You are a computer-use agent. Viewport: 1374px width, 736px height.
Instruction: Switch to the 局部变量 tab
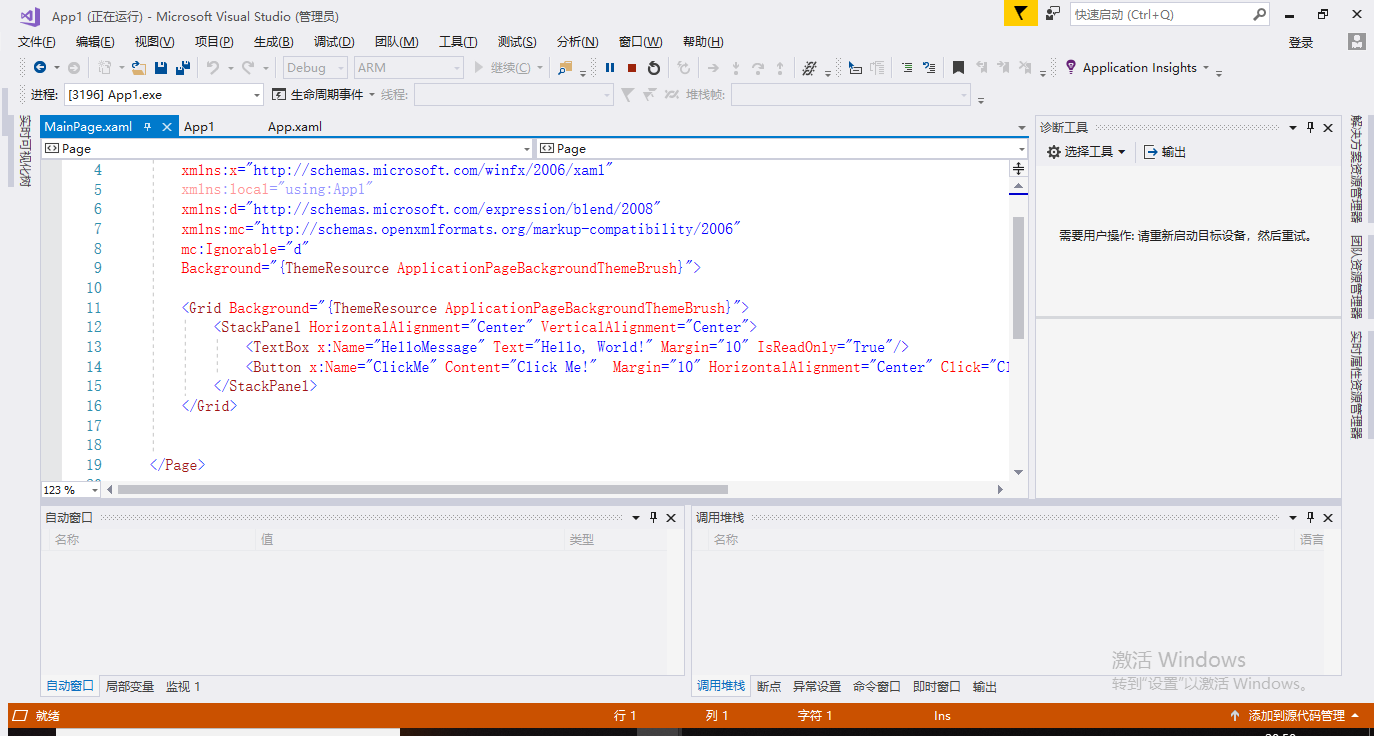click(x=130, y=686)
